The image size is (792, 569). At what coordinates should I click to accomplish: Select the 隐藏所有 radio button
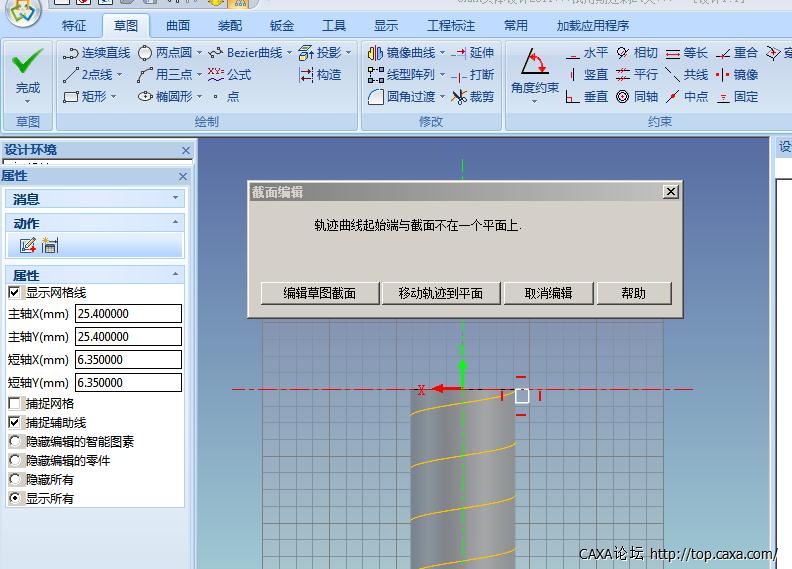(15, 479)
